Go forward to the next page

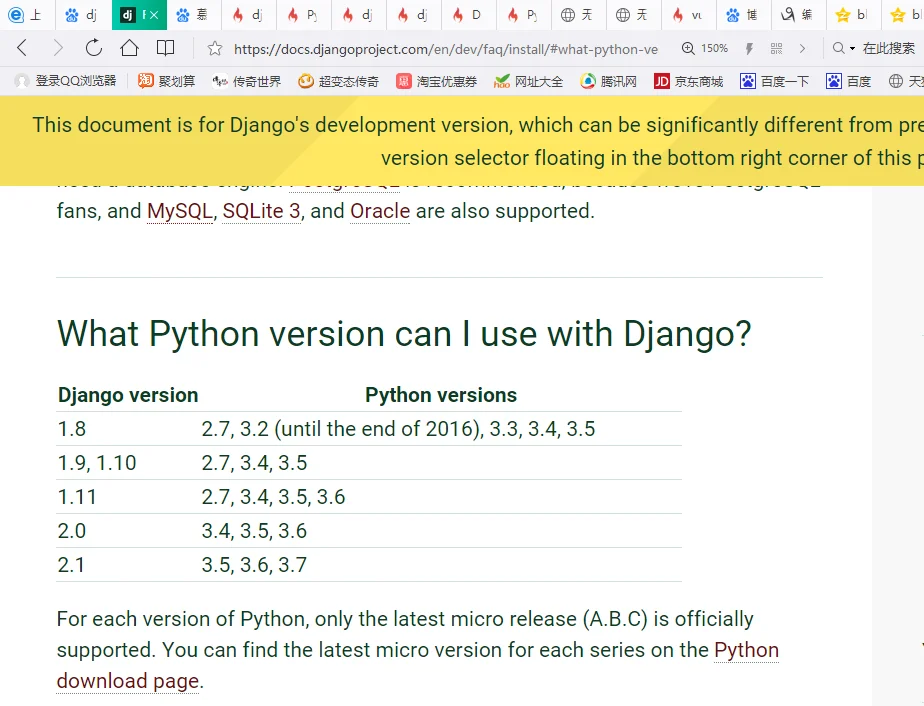58,48
